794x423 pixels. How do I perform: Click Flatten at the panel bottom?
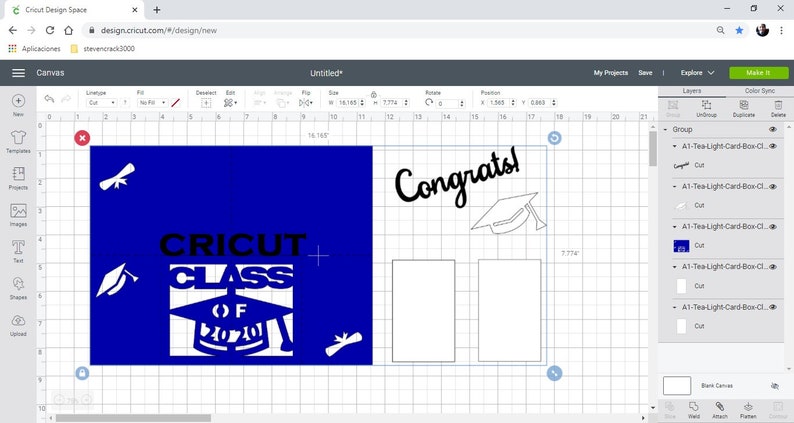tap(748, 410)
